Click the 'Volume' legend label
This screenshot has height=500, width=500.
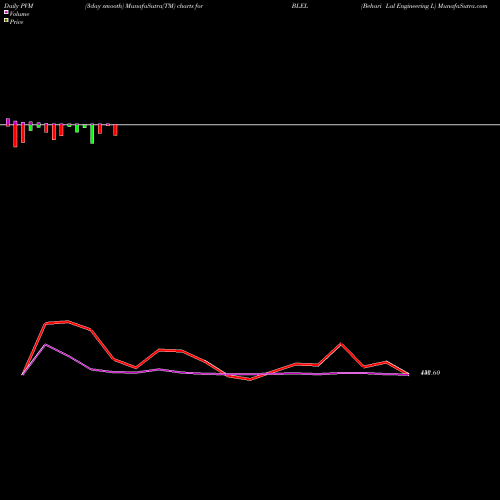tap(19, 14)
